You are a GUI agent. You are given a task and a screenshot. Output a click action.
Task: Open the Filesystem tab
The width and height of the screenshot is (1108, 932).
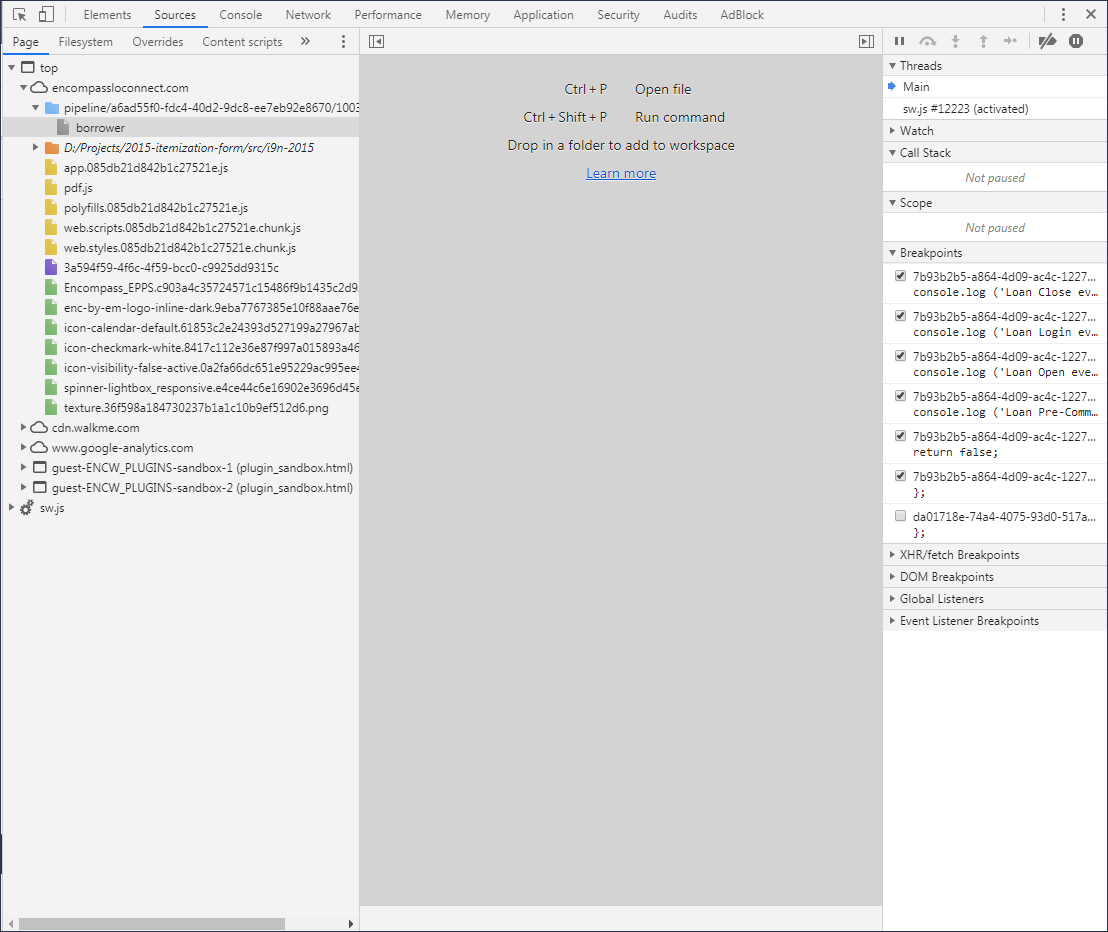pyautogui.click(x=85, y=41)
